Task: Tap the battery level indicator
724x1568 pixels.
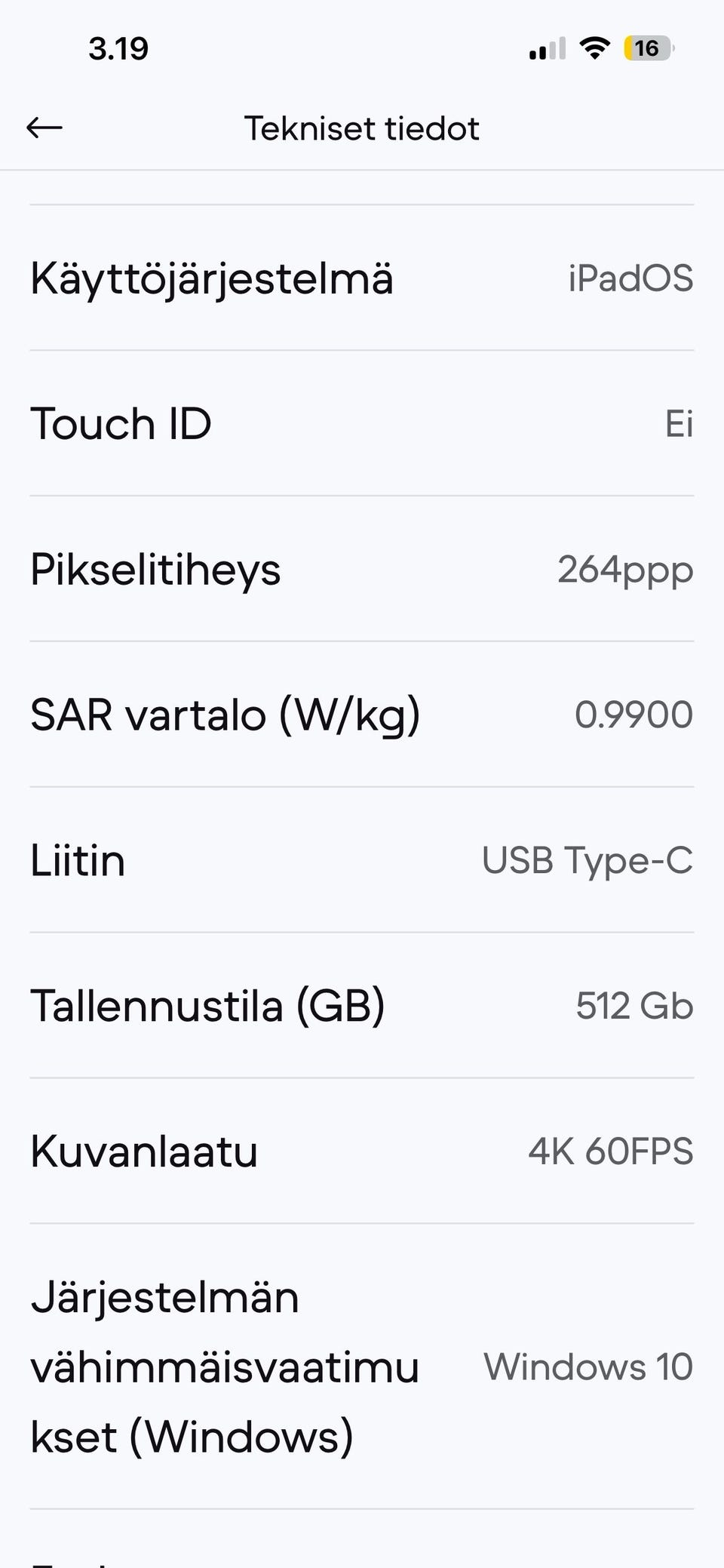Action: pos(649,48)
